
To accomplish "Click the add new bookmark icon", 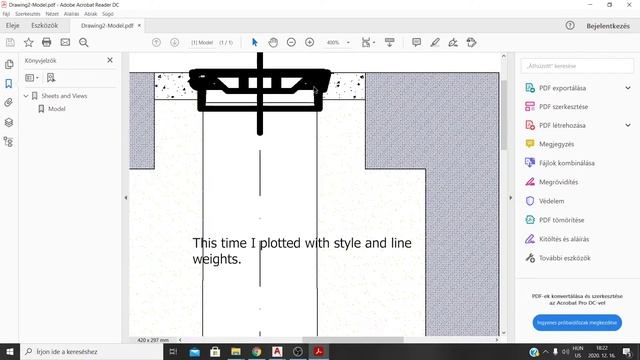I will (x=51, y=78).
